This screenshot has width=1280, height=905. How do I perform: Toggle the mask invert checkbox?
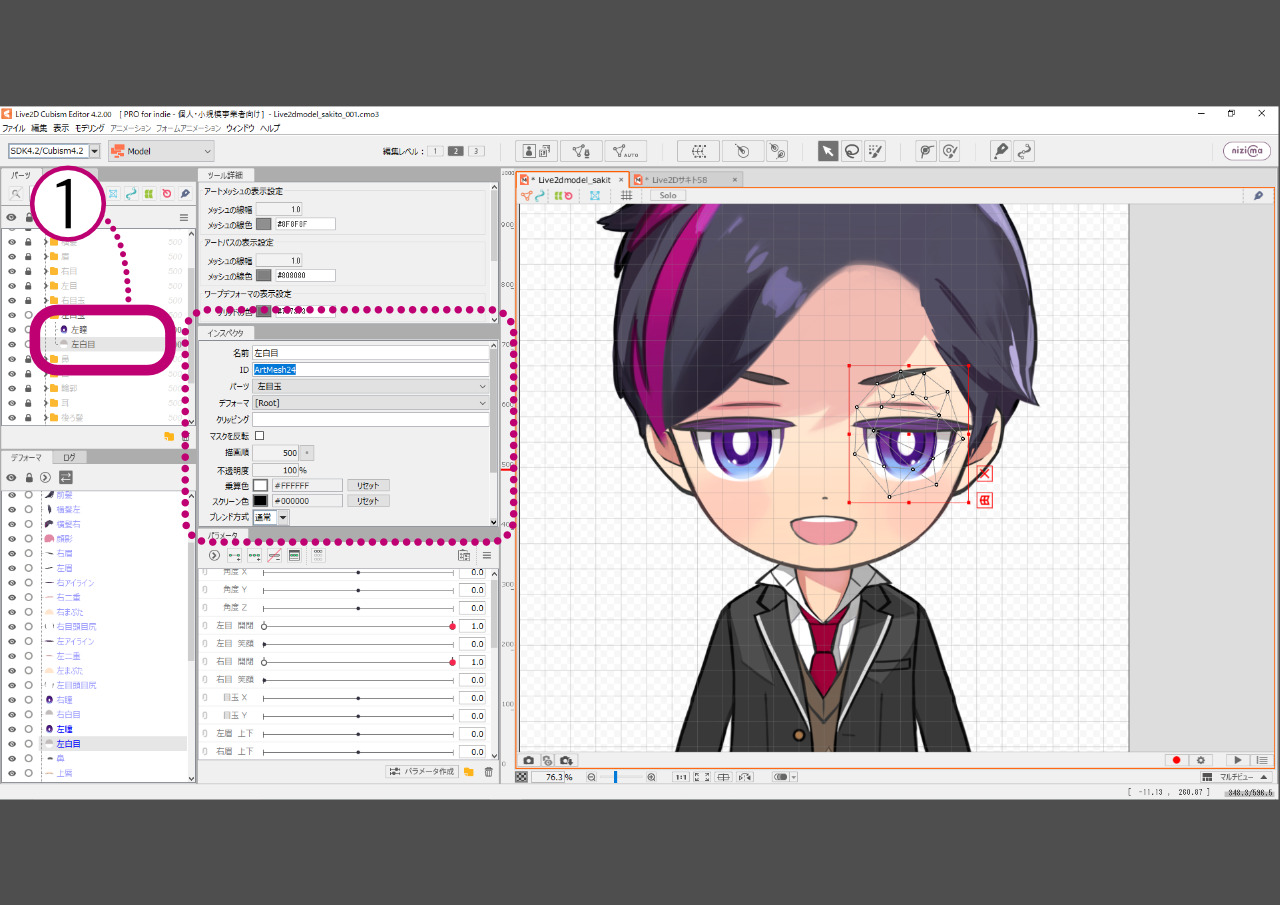coord(260,436)
